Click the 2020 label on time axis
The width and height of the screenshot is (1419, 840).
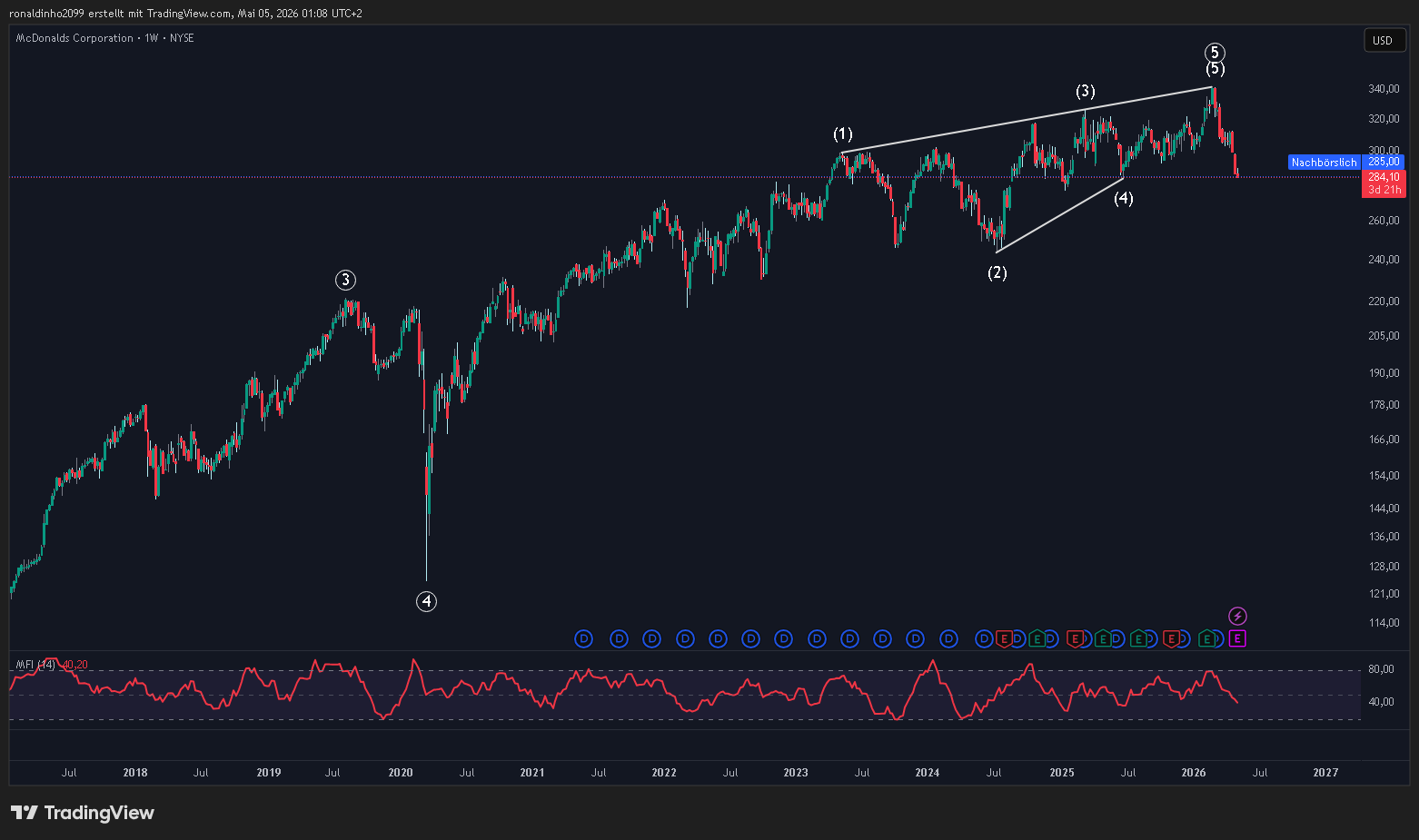point(401,773)
